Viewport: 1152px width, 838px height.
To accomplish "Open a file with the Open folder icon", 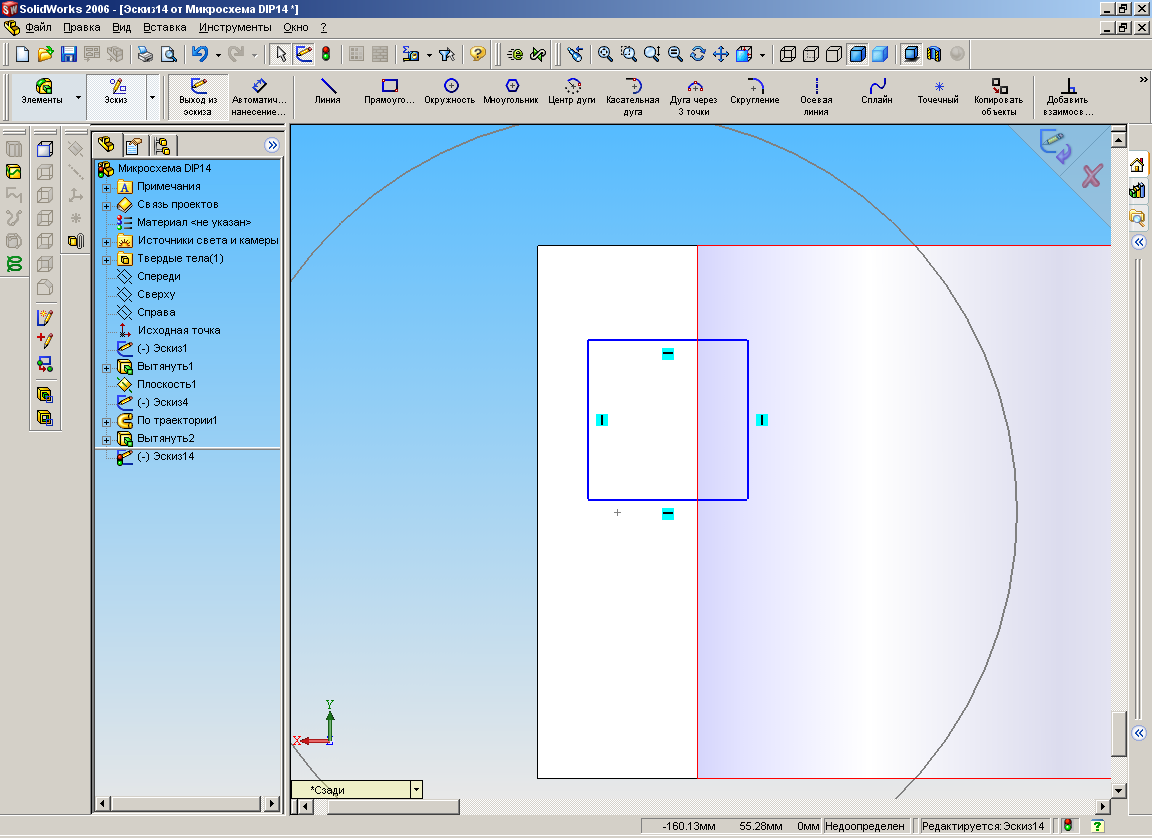I will click(46, 54).
